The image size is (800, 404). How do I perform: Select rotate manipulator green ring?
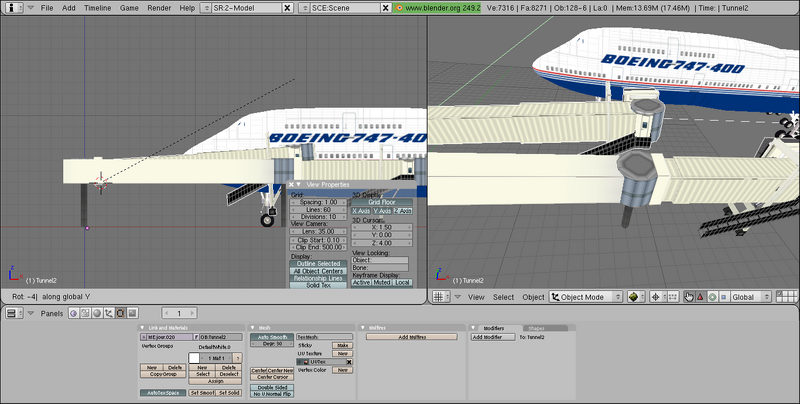(x=712, y=296)
